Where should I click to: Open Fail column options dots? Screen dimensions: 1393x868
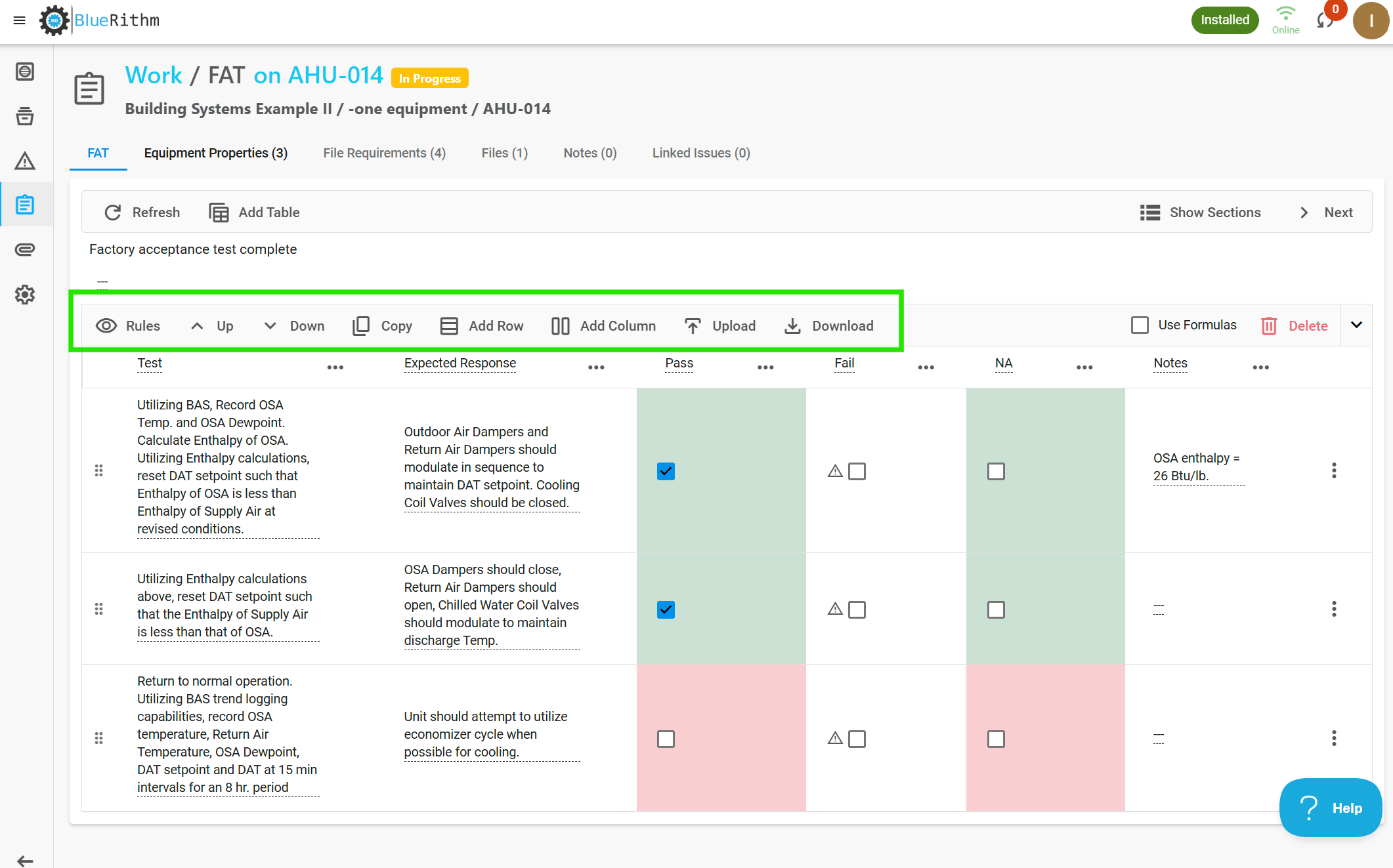pyautogui.click(x=926, y=367)
